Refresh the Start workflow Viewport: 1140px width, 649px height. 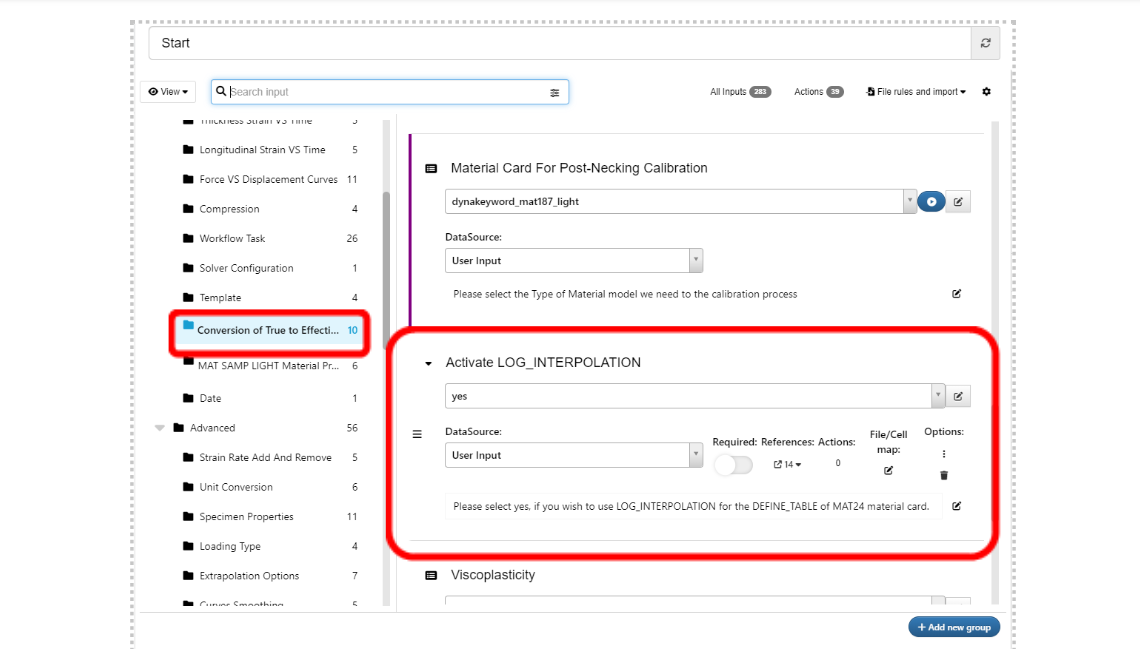point(984,43)
